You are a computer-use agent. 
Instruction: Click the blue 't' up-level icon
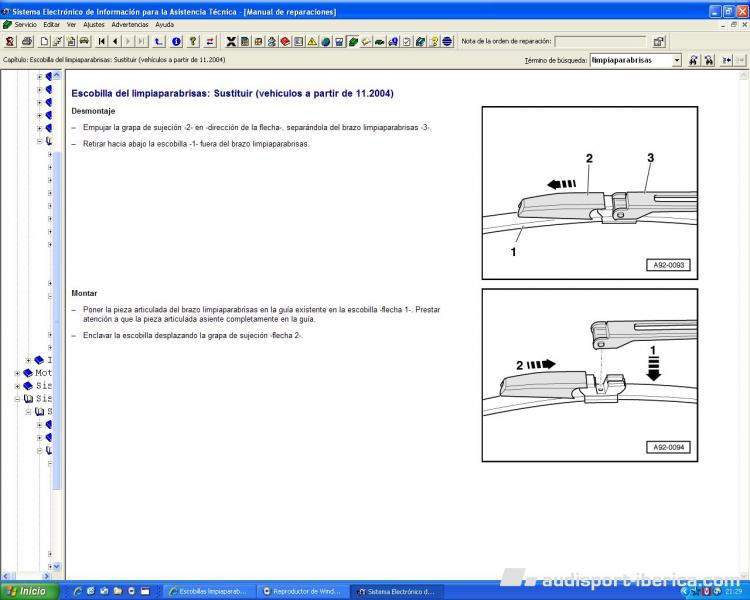click(159, 42)
